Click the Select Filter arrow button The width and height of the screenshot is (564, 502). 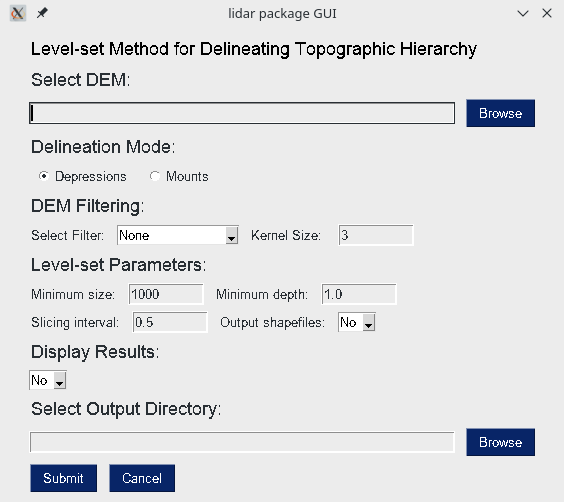coord(232,236)
